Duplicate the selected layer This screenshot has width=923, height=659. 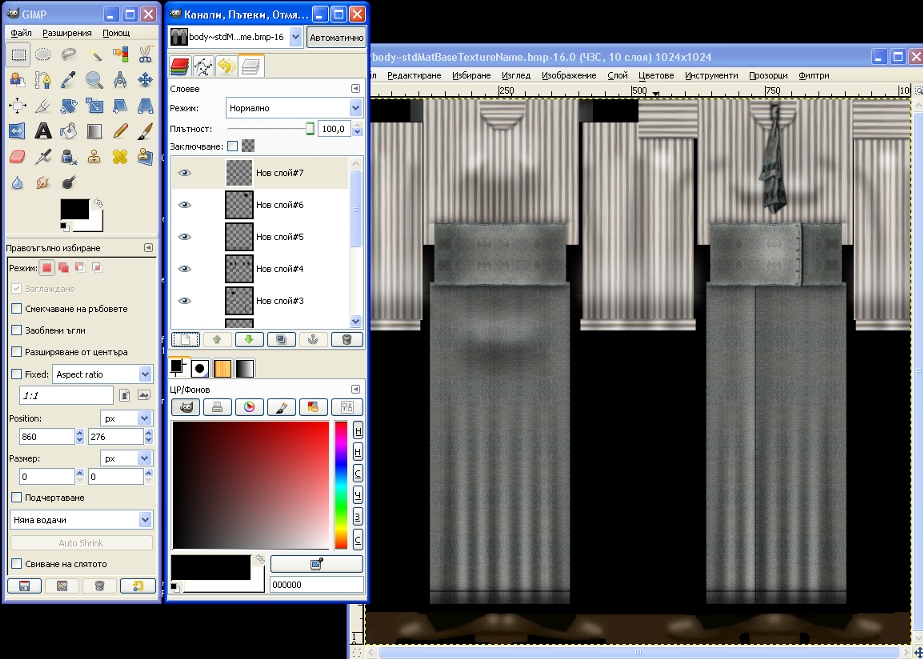tap(281, 340)
